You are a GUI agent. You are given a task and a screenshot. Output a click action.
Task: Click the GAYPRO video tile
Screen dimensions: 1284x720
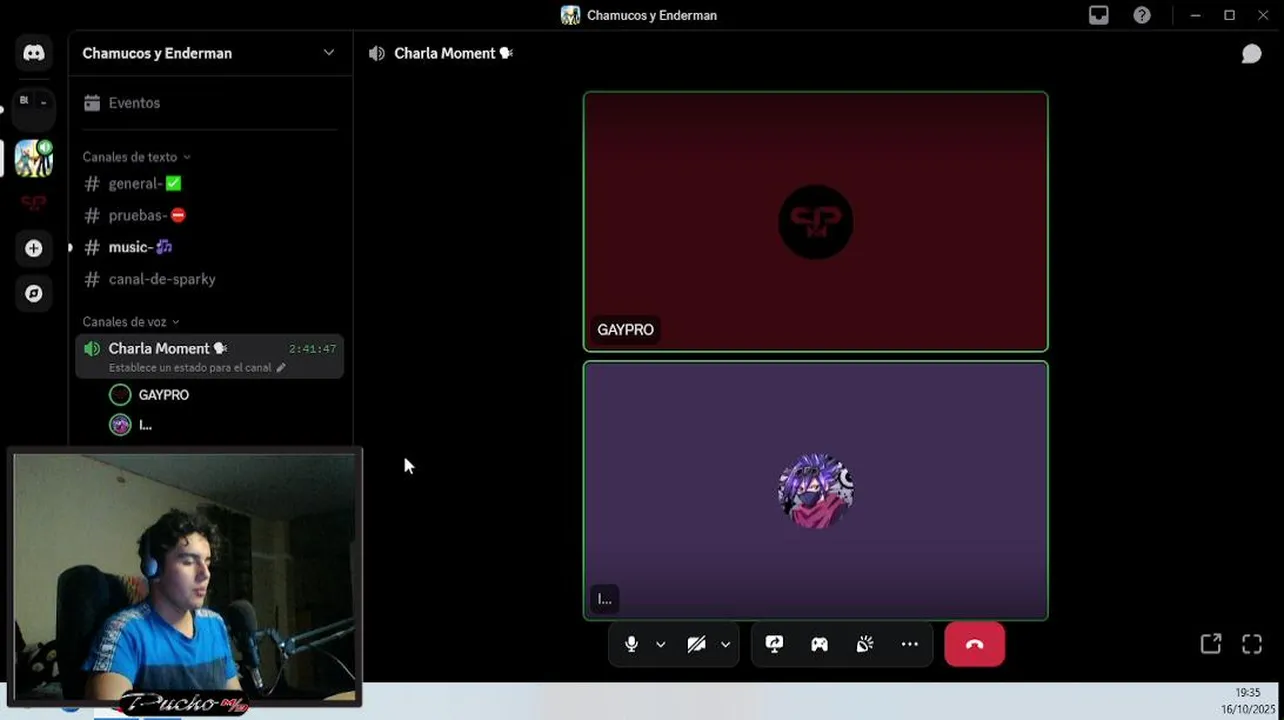tap(816, 222)
